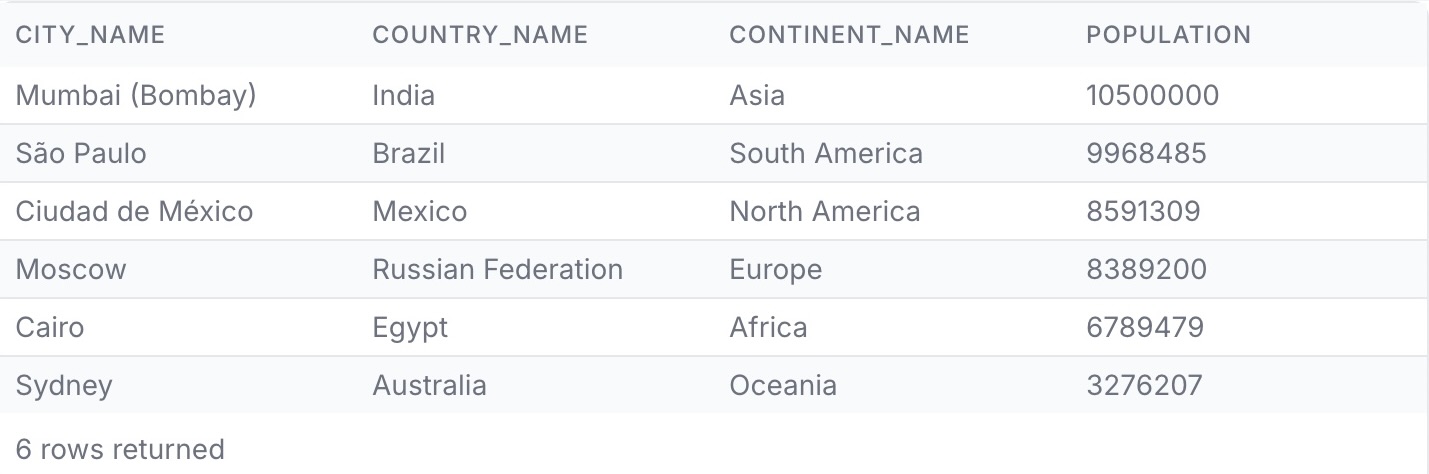Click the CITY_NAME column header
This screenshot has width=1429, height=474.
pos(90,35)
